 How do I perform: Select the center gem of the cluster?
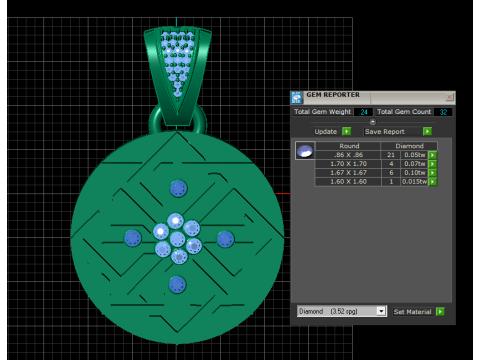[x=177, y=239]
